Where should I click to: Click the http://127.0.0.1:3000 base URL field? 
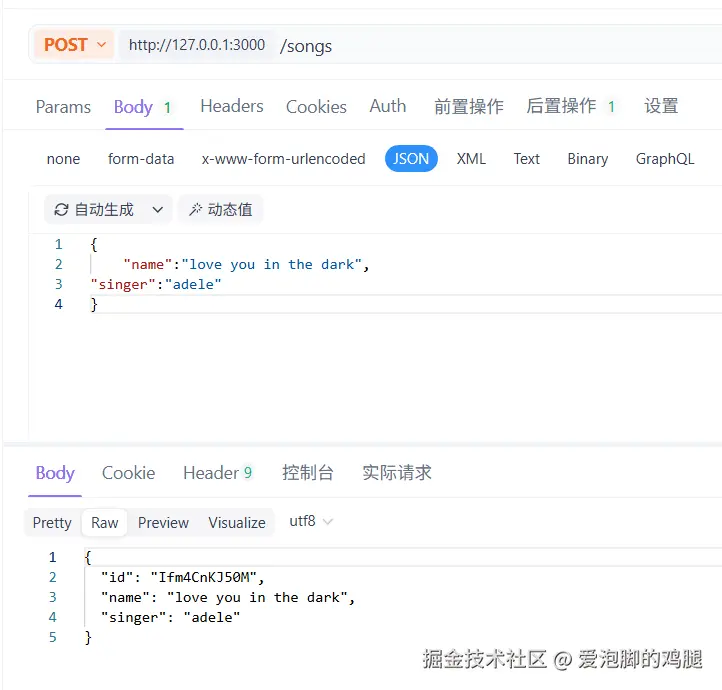(197, 45)
